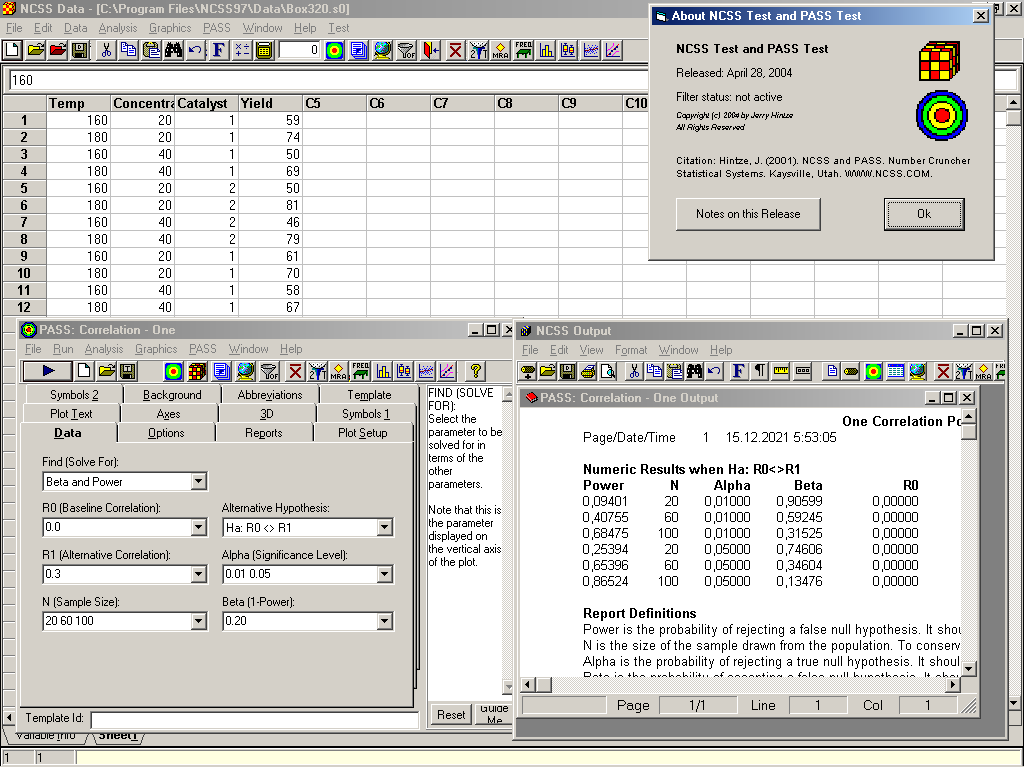The image size is (1024, 768).
Task: Open the Analysis menu in NCSS Data window
Action: point(117,28)
